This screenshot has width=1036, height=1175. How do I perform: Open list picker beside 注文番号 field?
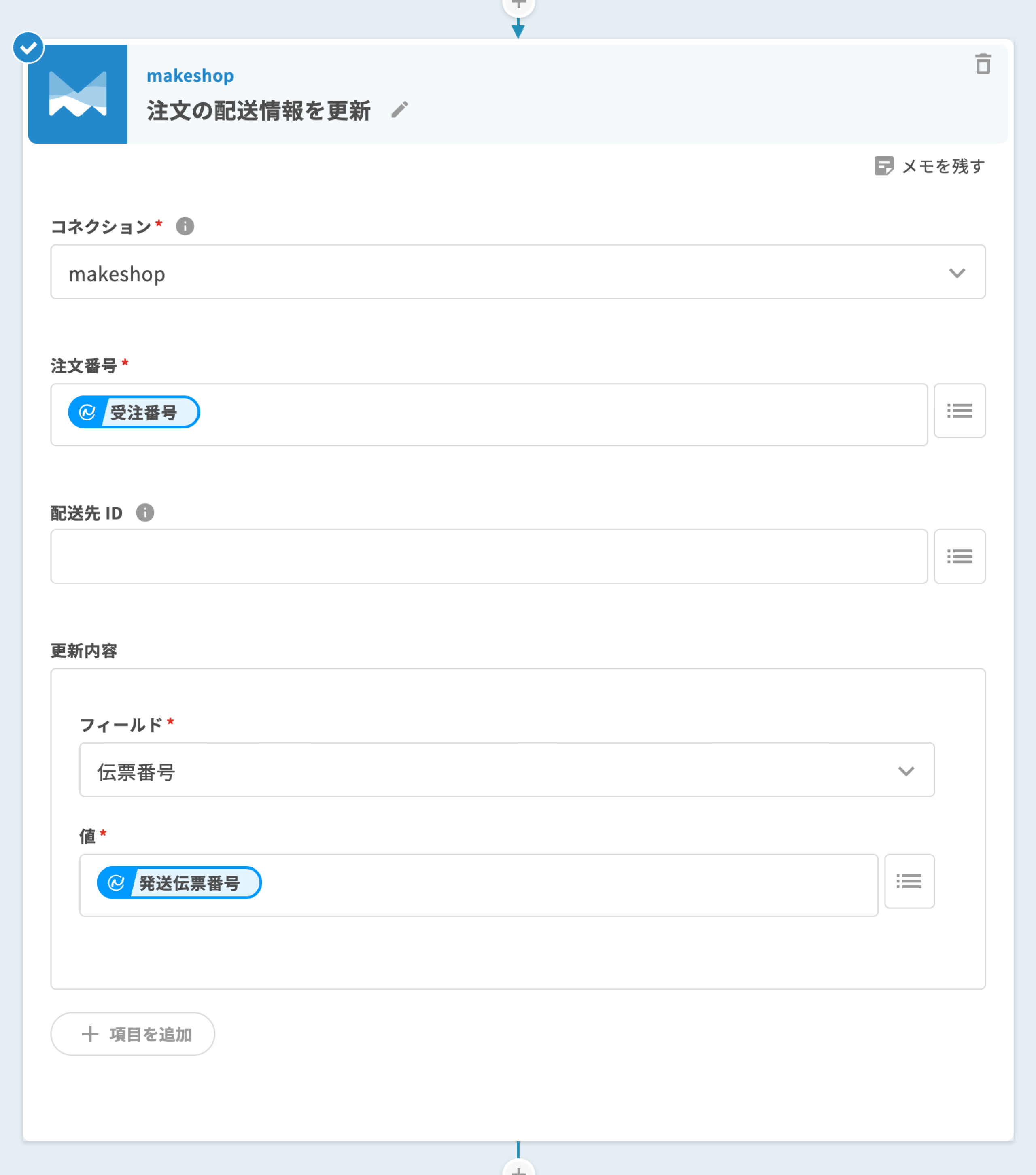point(959,410)
